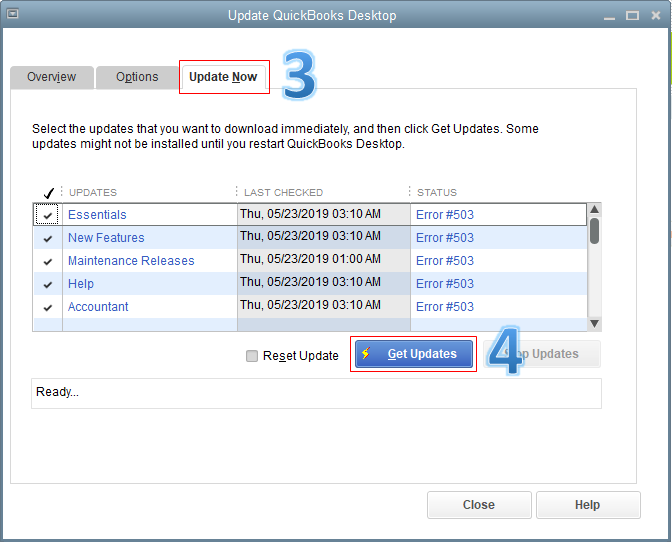The width and height of the screenshot is (672, 544).
Task: Uncheck the Maintenance Releases checkbox
Action: tap(48, 261)
